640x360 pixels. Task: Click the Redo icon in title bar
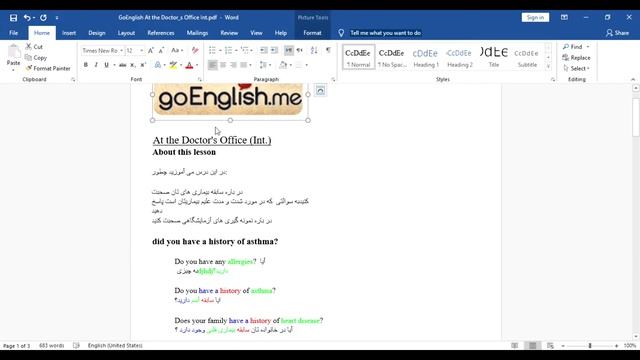[x=43, y=18]
